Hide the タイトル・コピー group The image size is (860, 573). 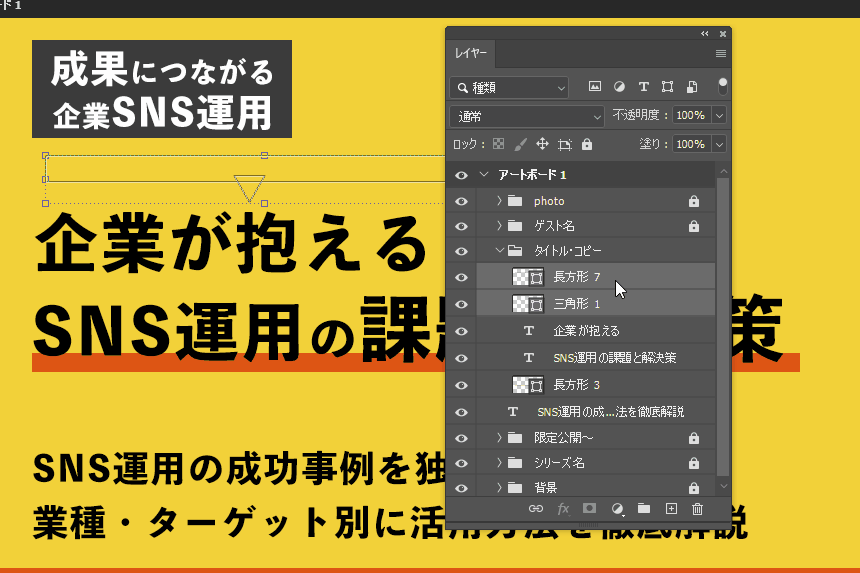pyautogui.click(x=461, y=251)
